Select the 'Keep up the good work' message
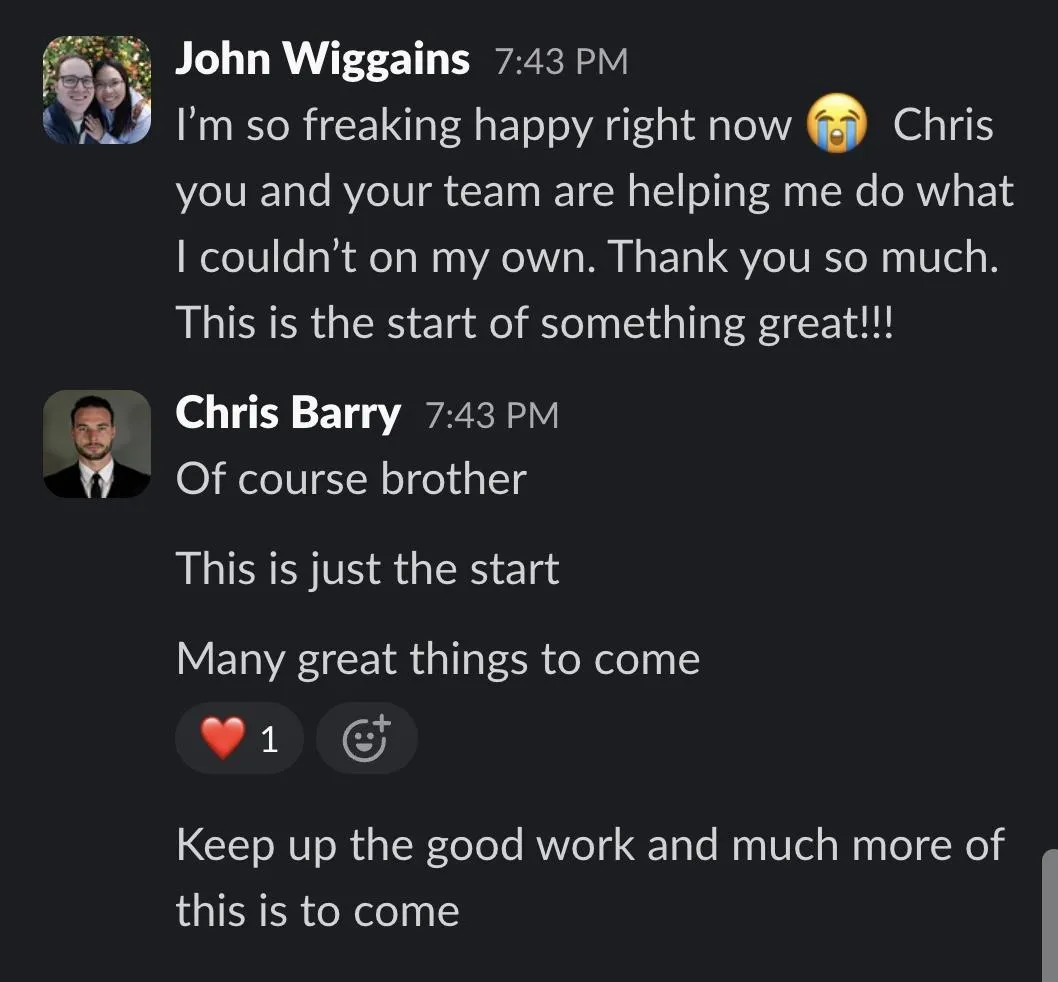 [x=590, y=877]
